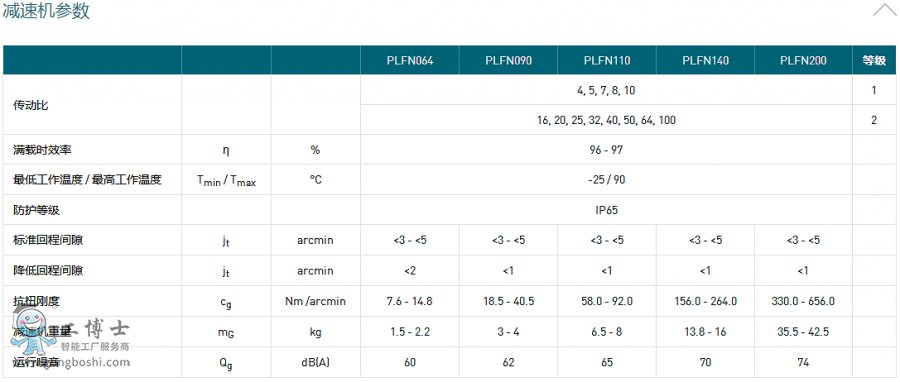Click the 等级 column header
Image resolution: width=900 pixels, height=382 pixels.
coord(874,60)
